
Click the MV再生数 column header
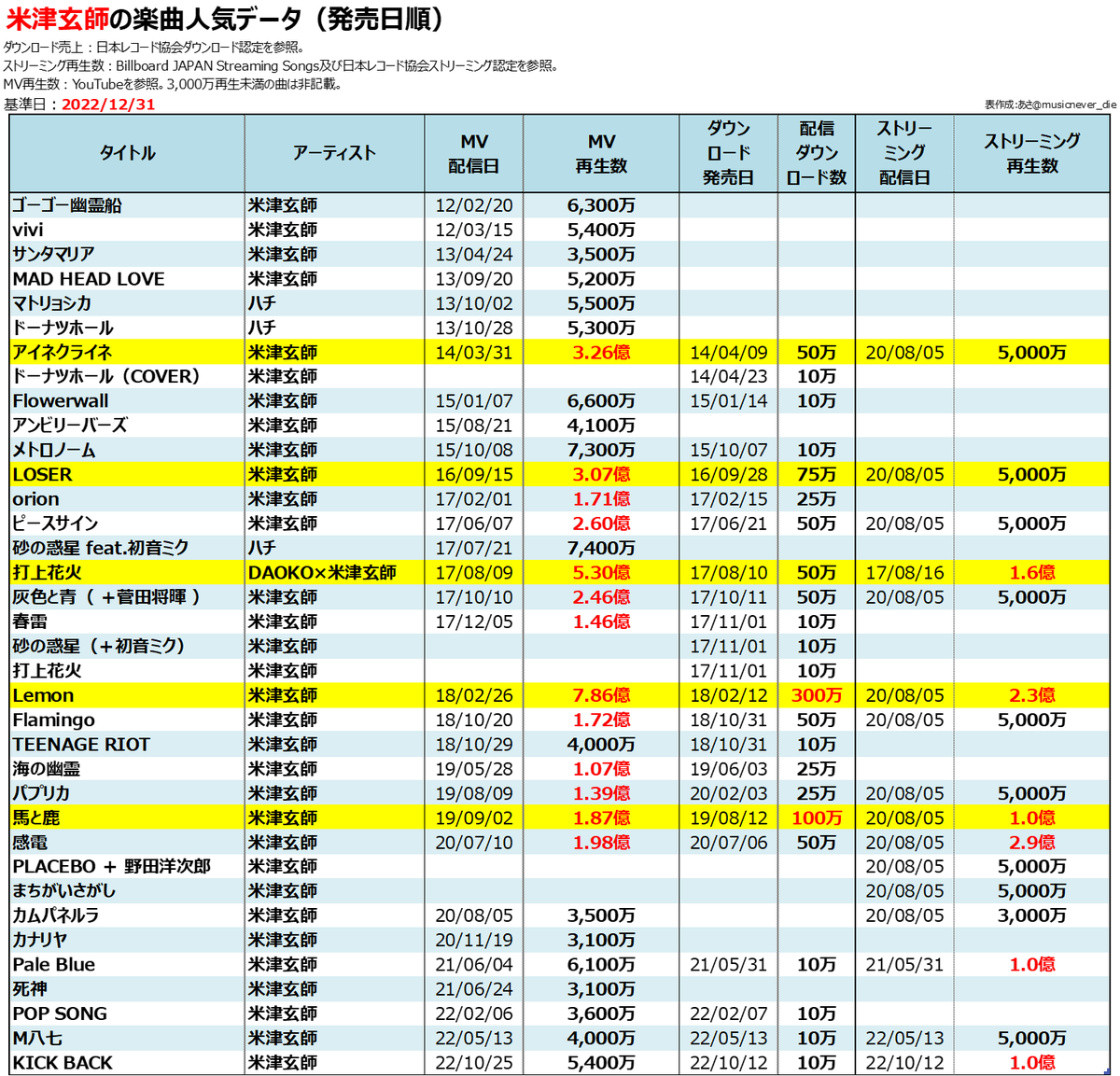[602, 152]
